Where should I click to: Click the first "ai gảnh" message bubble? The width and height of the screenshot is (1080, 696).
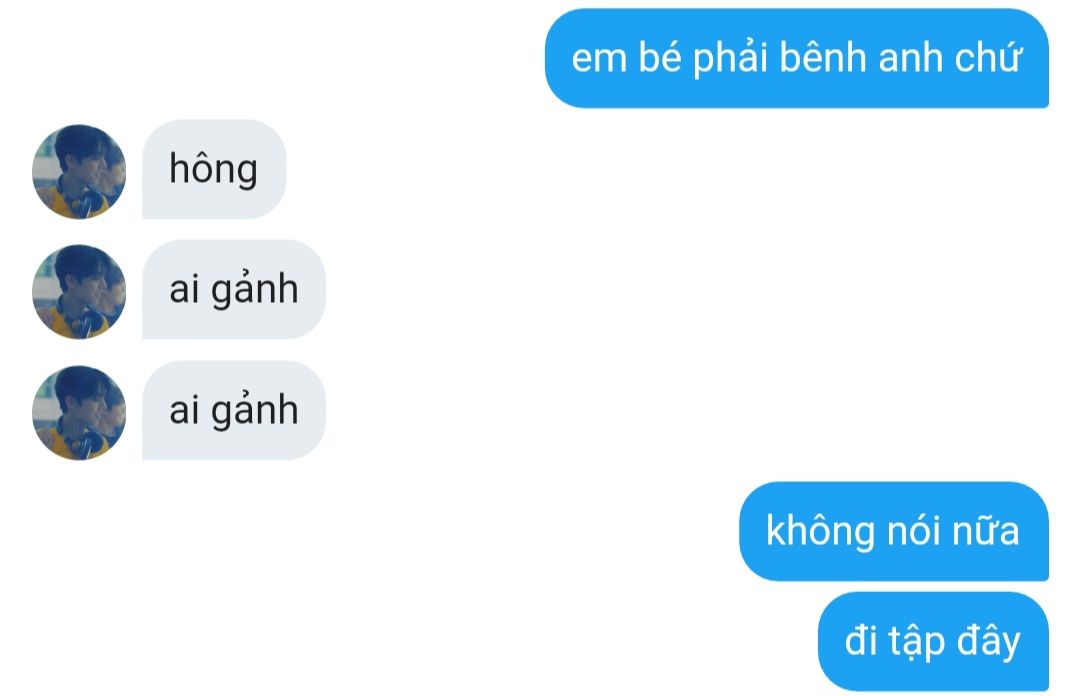[233, 289]
